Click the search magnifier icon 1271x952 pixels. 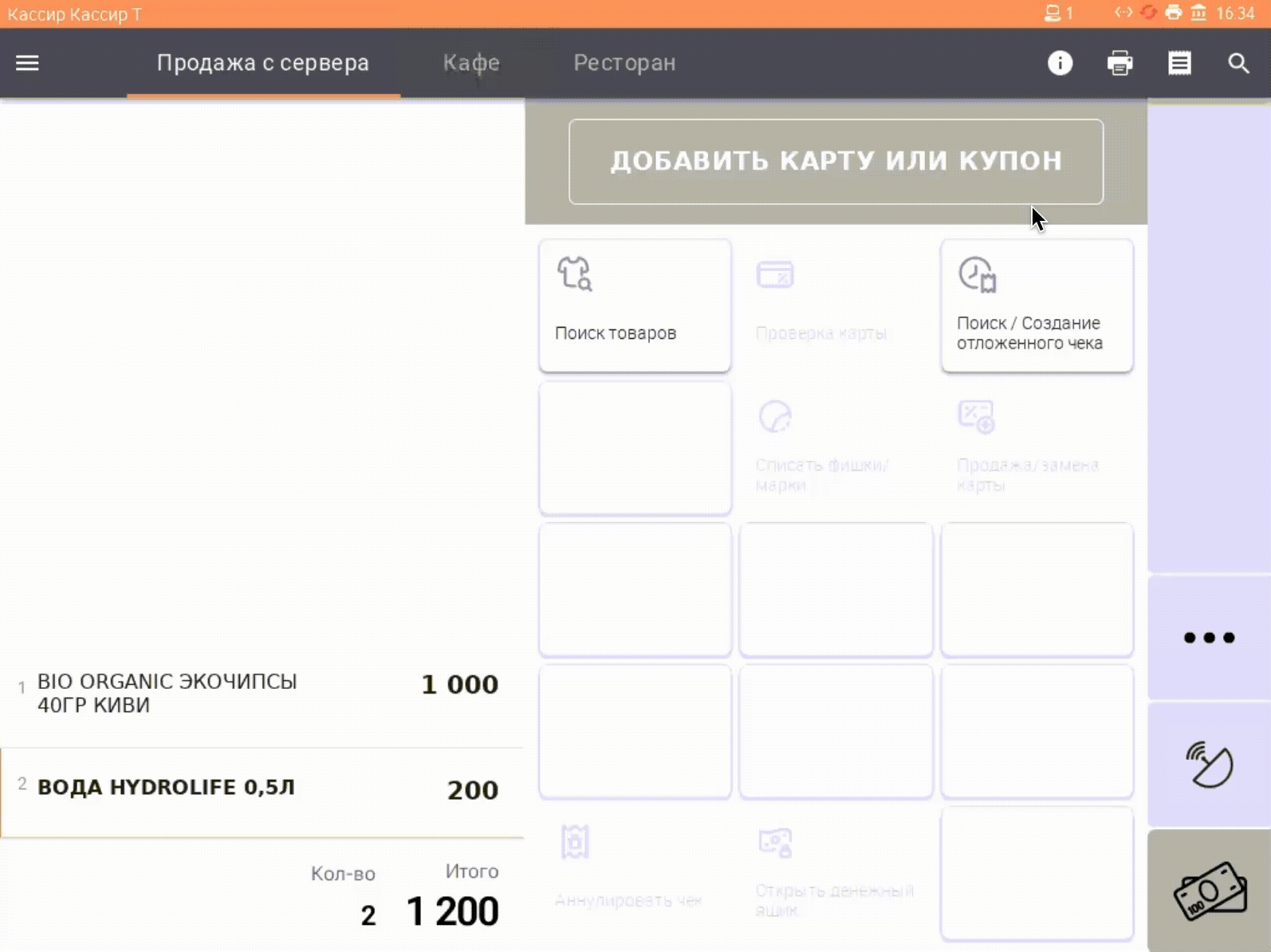1238,63
